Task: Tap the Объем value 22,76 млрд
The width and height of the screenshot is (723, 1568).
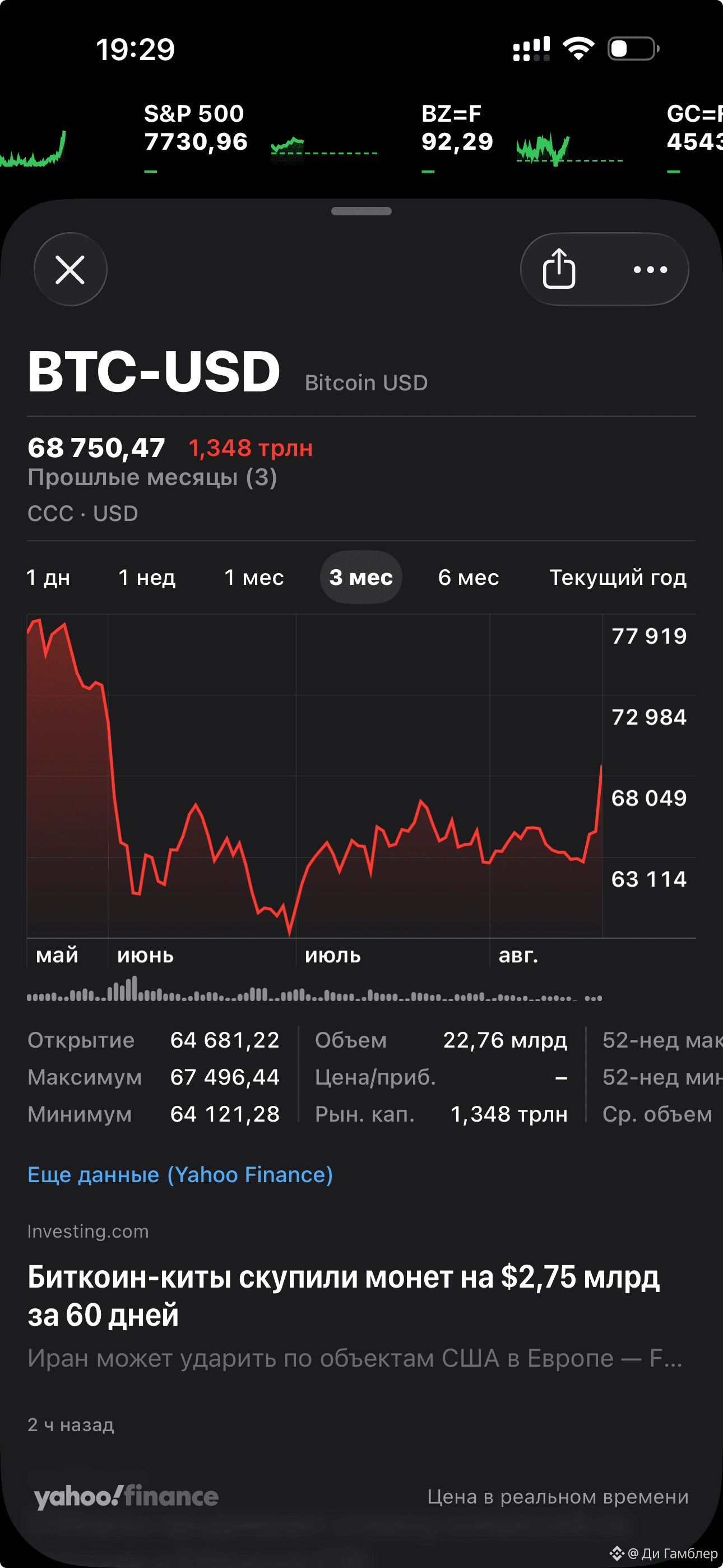Action: click(x=505, y=1040)
